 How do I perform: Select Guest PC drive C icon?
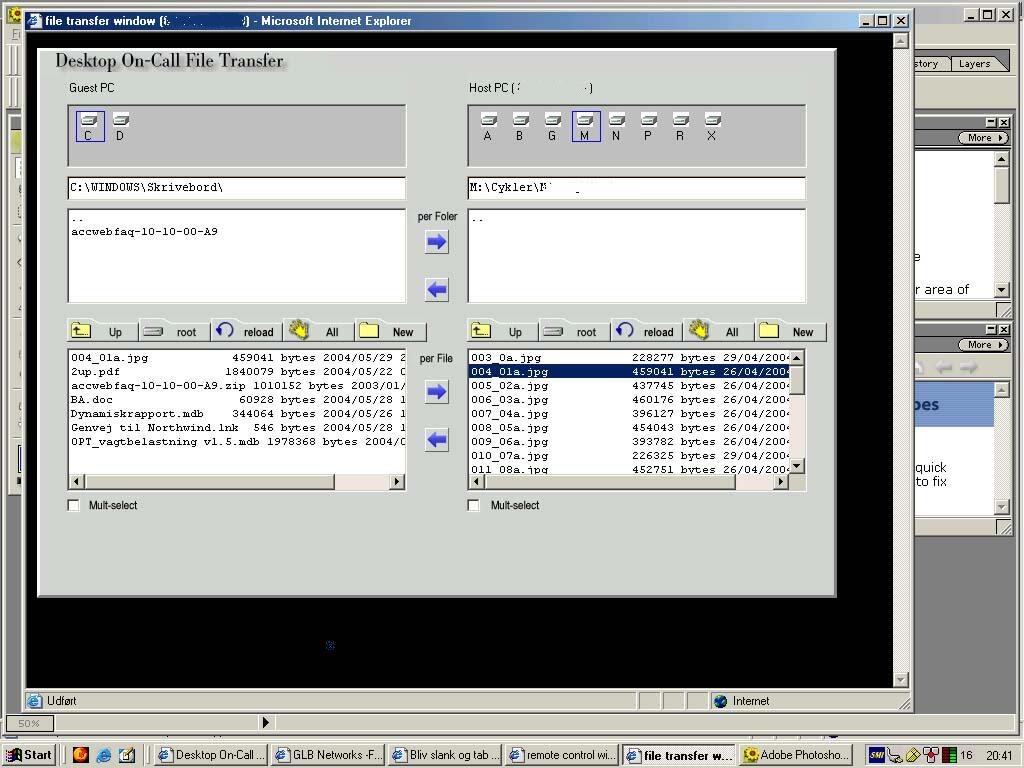pyautogui.click(x=89, y=127)
